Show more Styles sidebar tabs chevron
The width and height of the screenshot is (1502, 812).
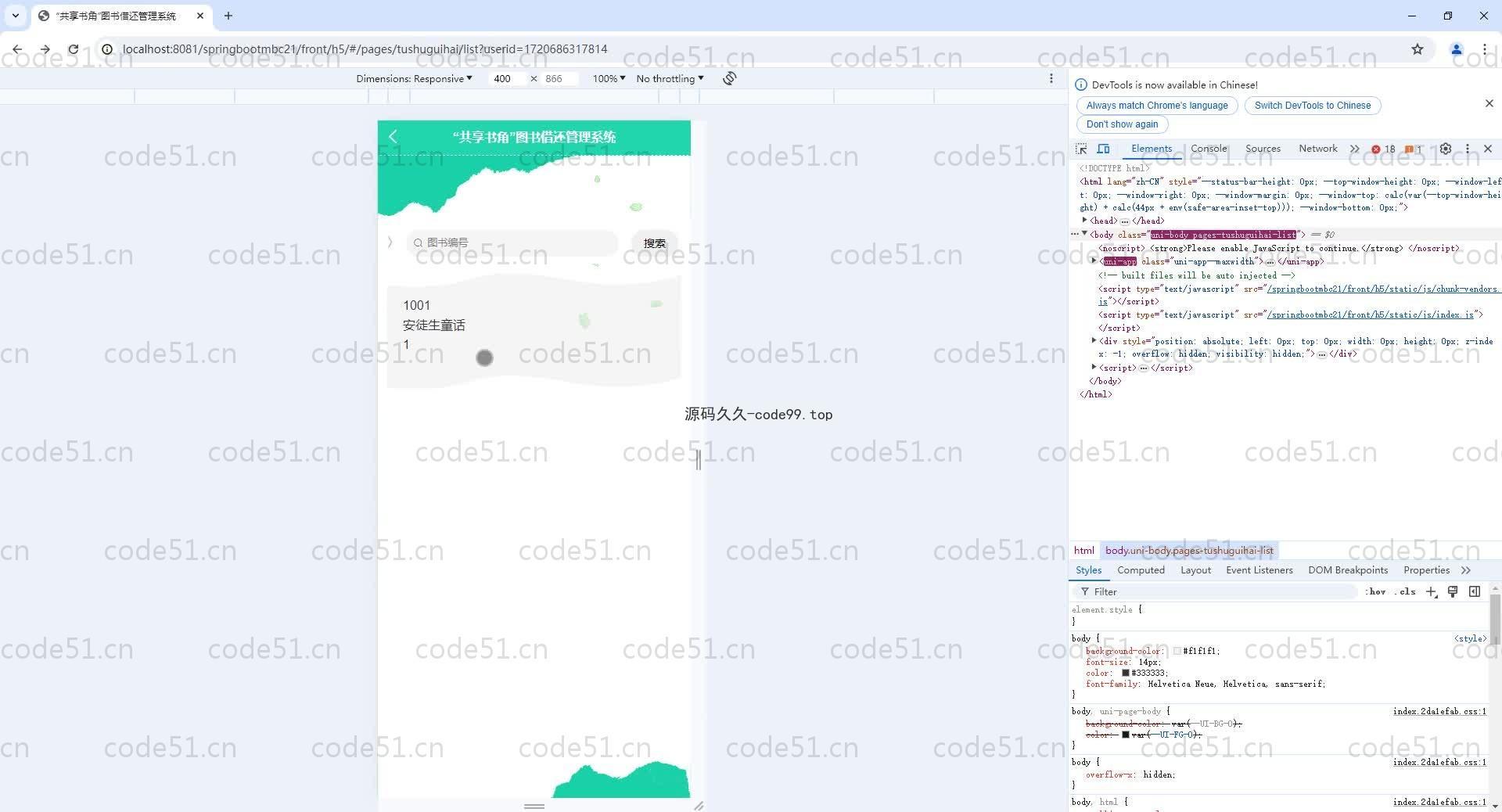[x=1466, y=570]
